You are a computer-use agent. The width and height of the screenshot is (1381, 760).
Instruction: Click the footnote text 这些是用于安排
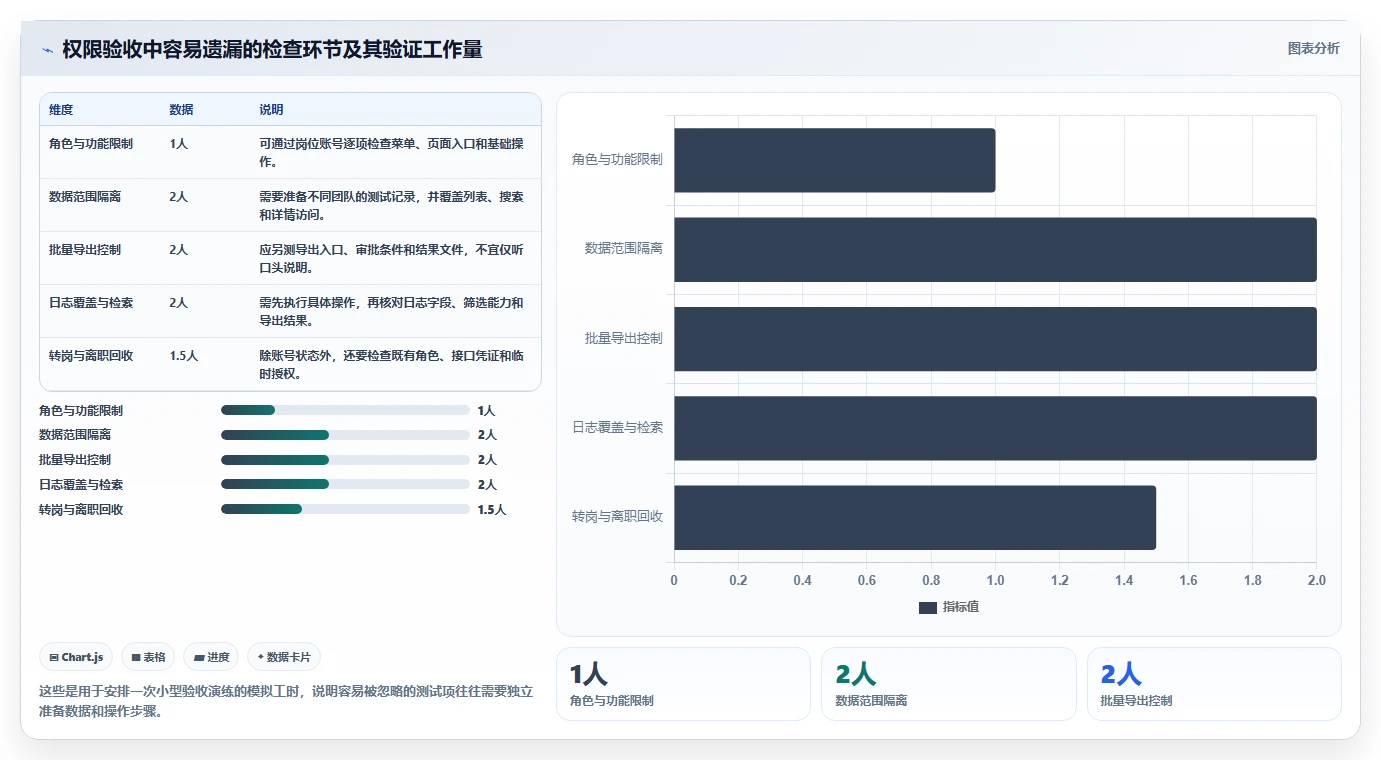(x=286, y=701)
